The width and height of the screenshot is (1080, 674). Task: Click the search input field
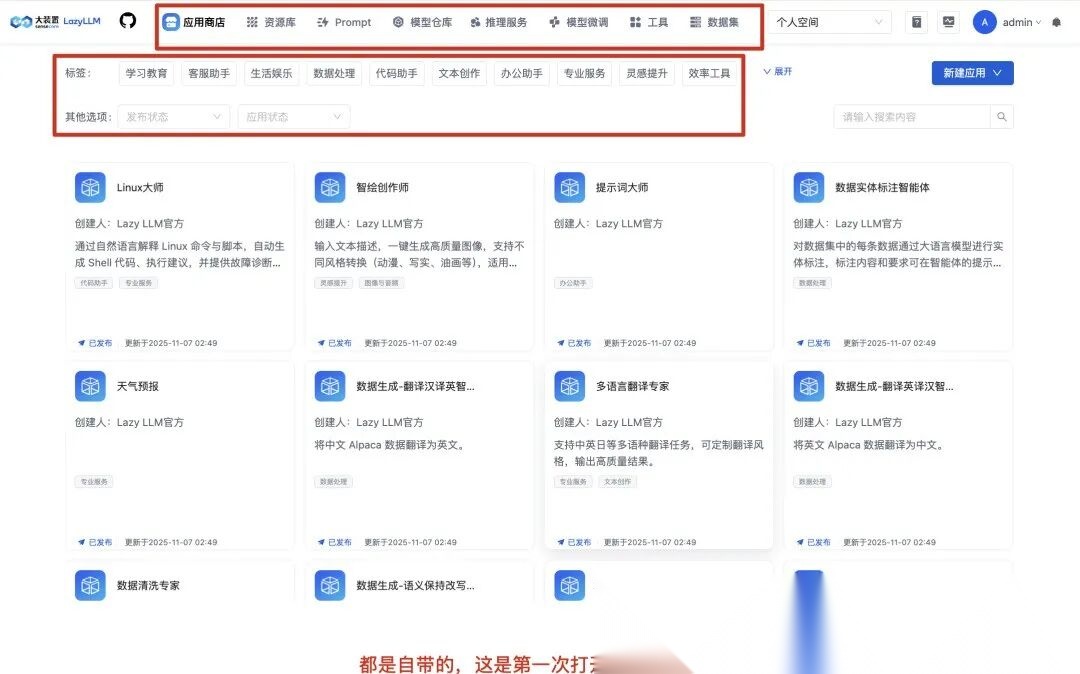[911, 116]
